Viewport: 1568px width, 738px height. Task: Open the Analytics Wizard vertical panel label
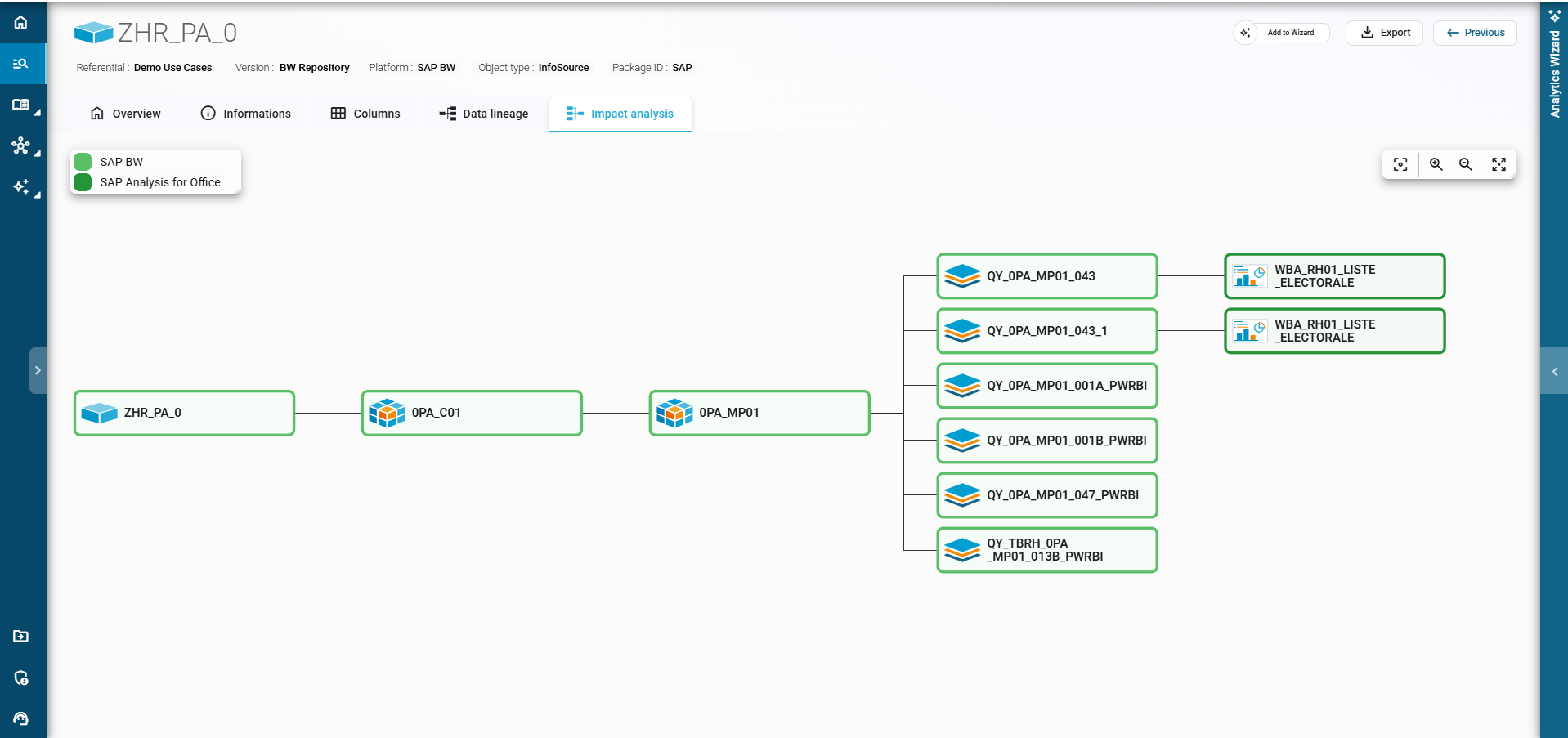pos(1554,74)
